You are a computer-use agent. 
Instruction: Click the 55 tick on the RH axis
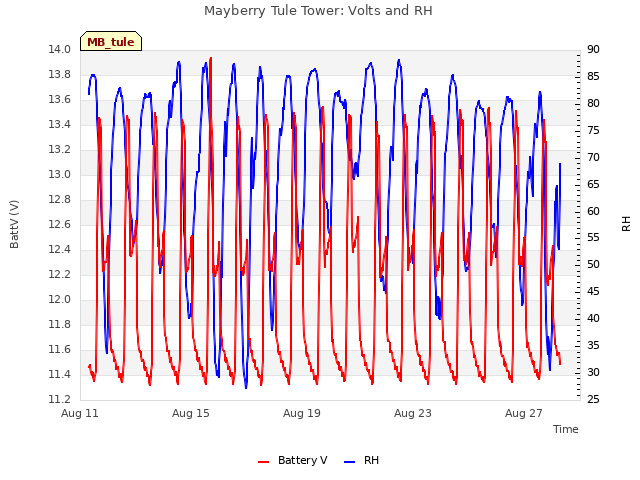pyautogui.click(x=593, y=238)
